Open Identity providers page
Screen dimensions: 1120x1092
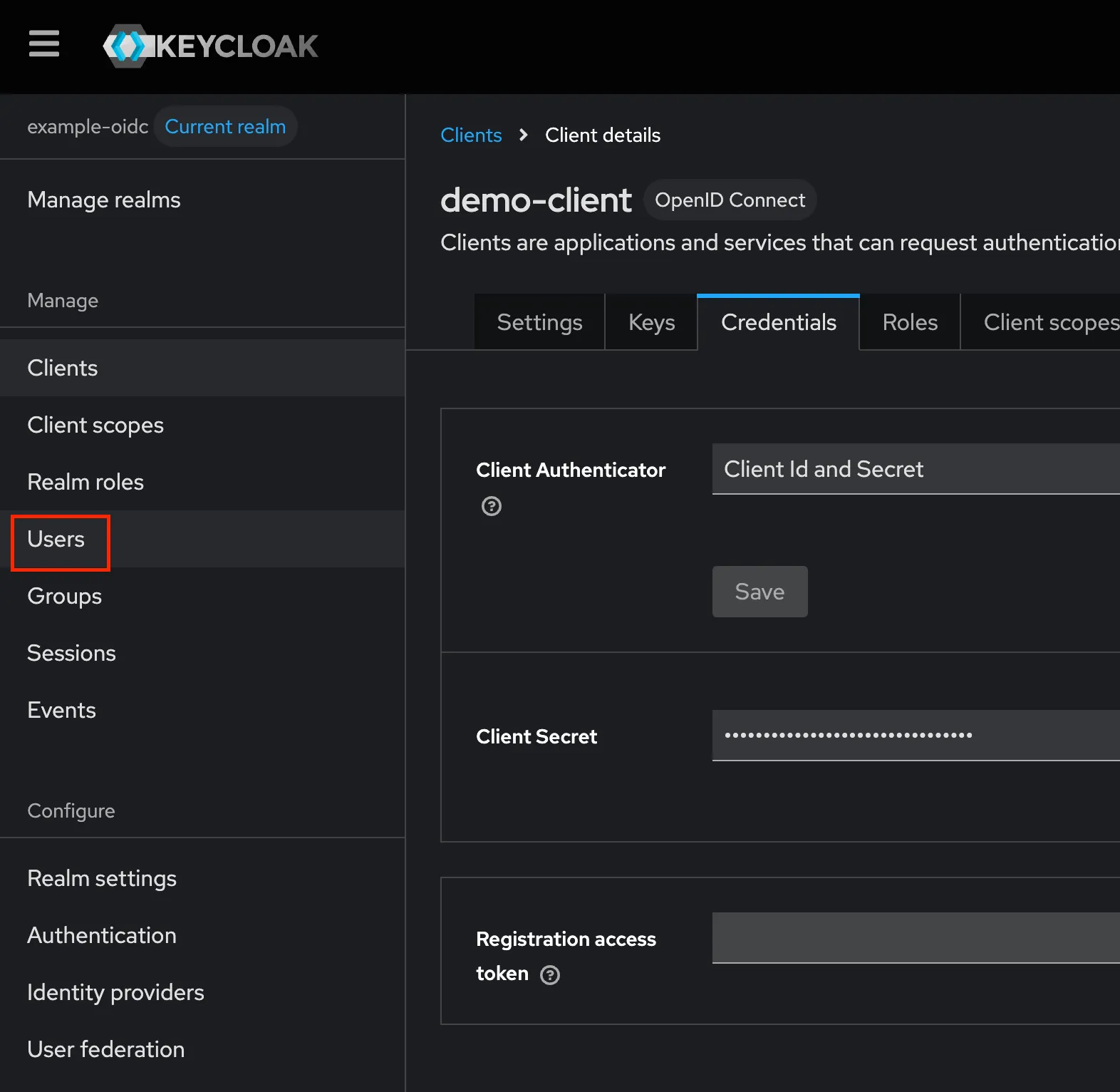pyautogui.click(x=115, y=993)
